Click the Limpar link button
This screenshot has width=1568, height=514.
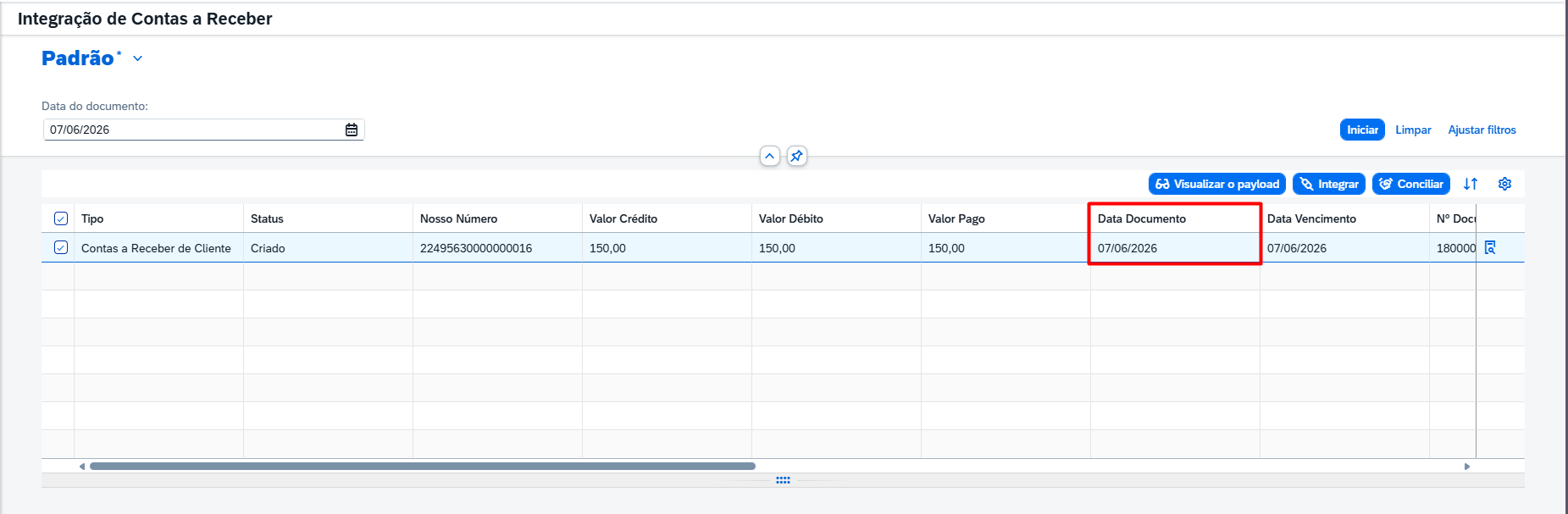pos(1413,130)
